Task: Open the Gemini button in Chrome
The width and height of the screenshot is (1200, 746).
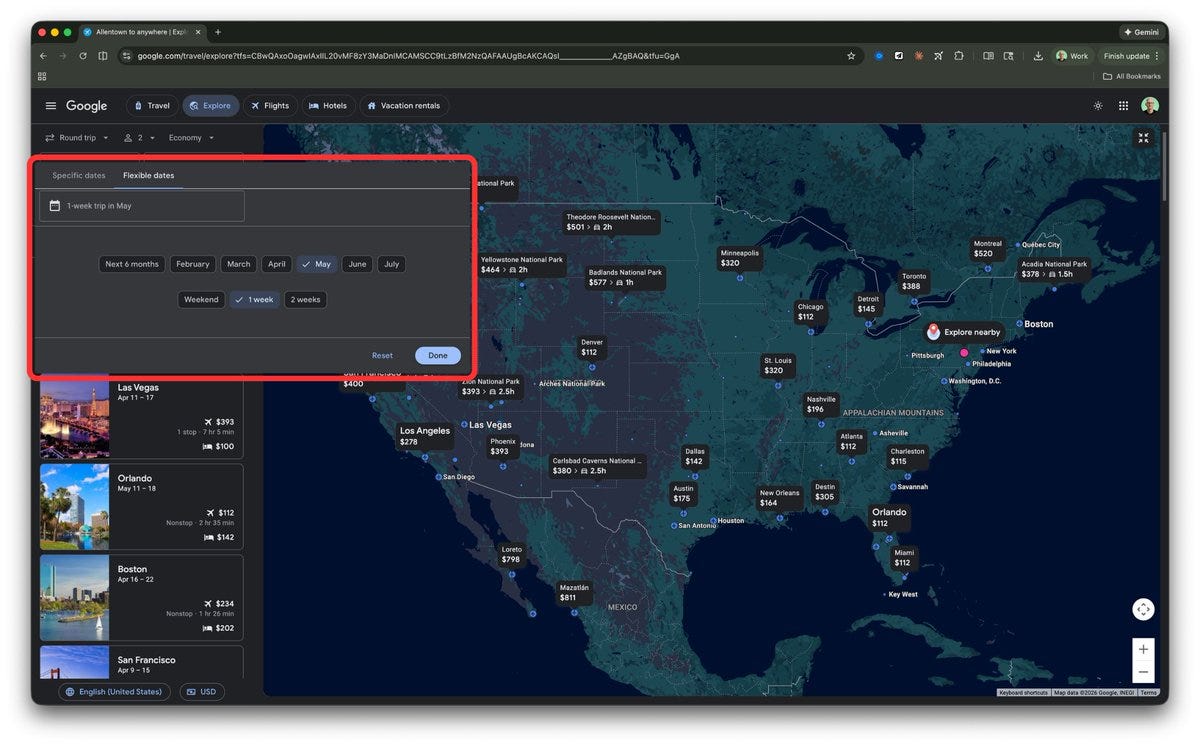Action: (1141, 32)
